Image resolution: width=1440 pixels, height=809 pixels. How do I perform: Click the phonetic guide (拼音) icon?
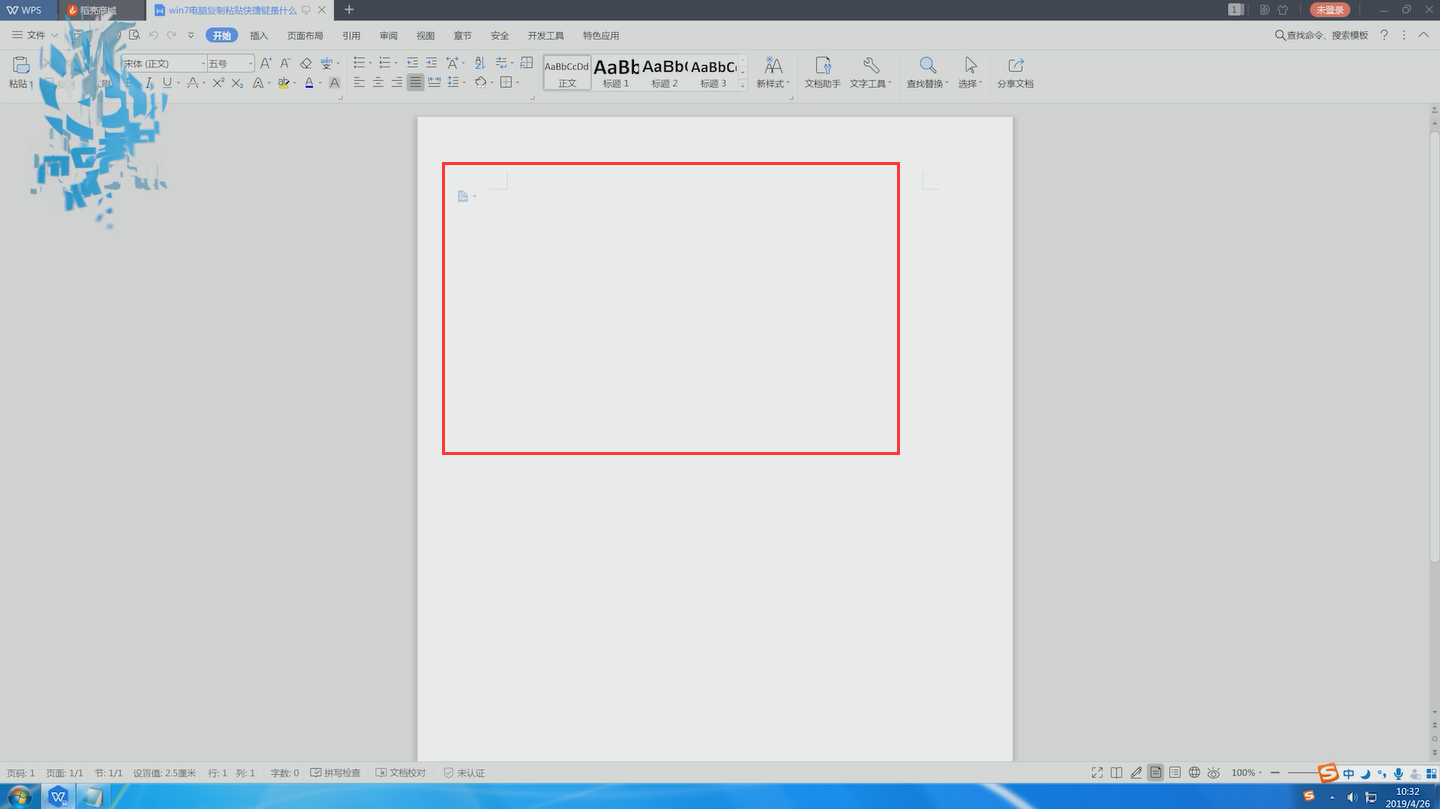pyautogui.click(x=326, y=63)
